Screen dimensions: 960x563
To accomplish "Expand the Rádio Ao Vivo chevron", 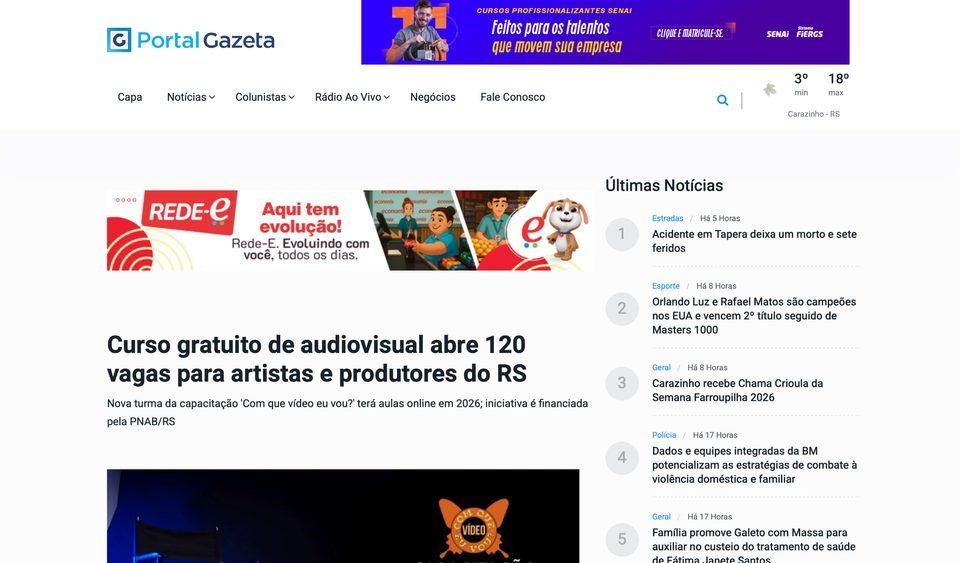I will [387, 97].
